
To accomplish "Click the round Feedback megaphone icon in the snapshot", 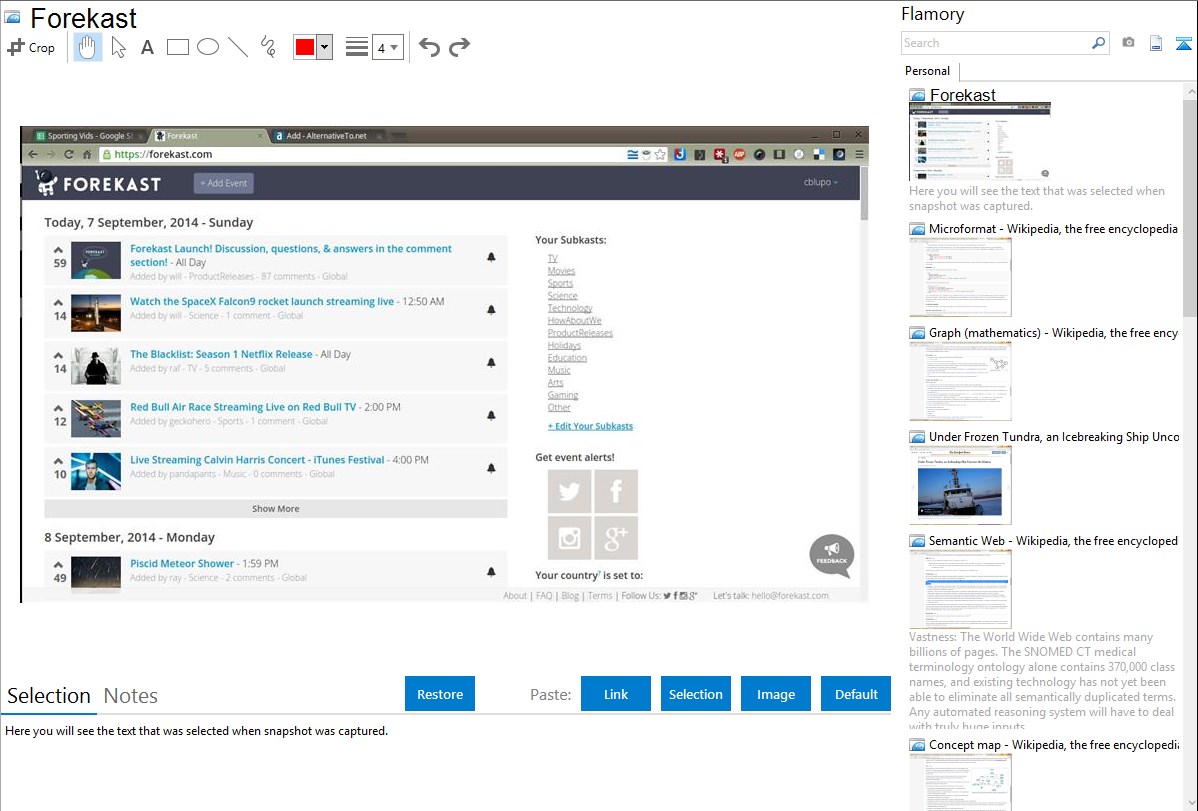I will pos(832,555).
